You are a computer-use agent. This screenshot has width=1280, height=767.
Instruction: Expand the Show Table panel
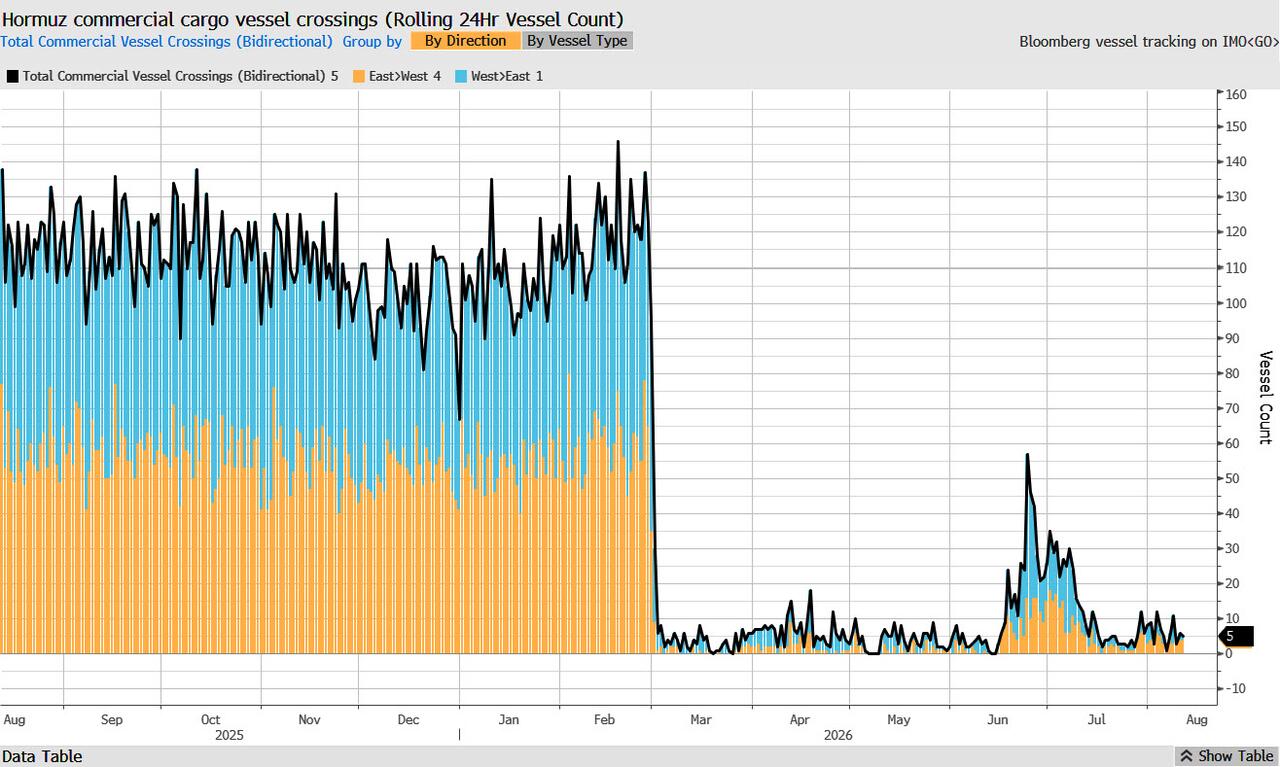(1226, 756)
